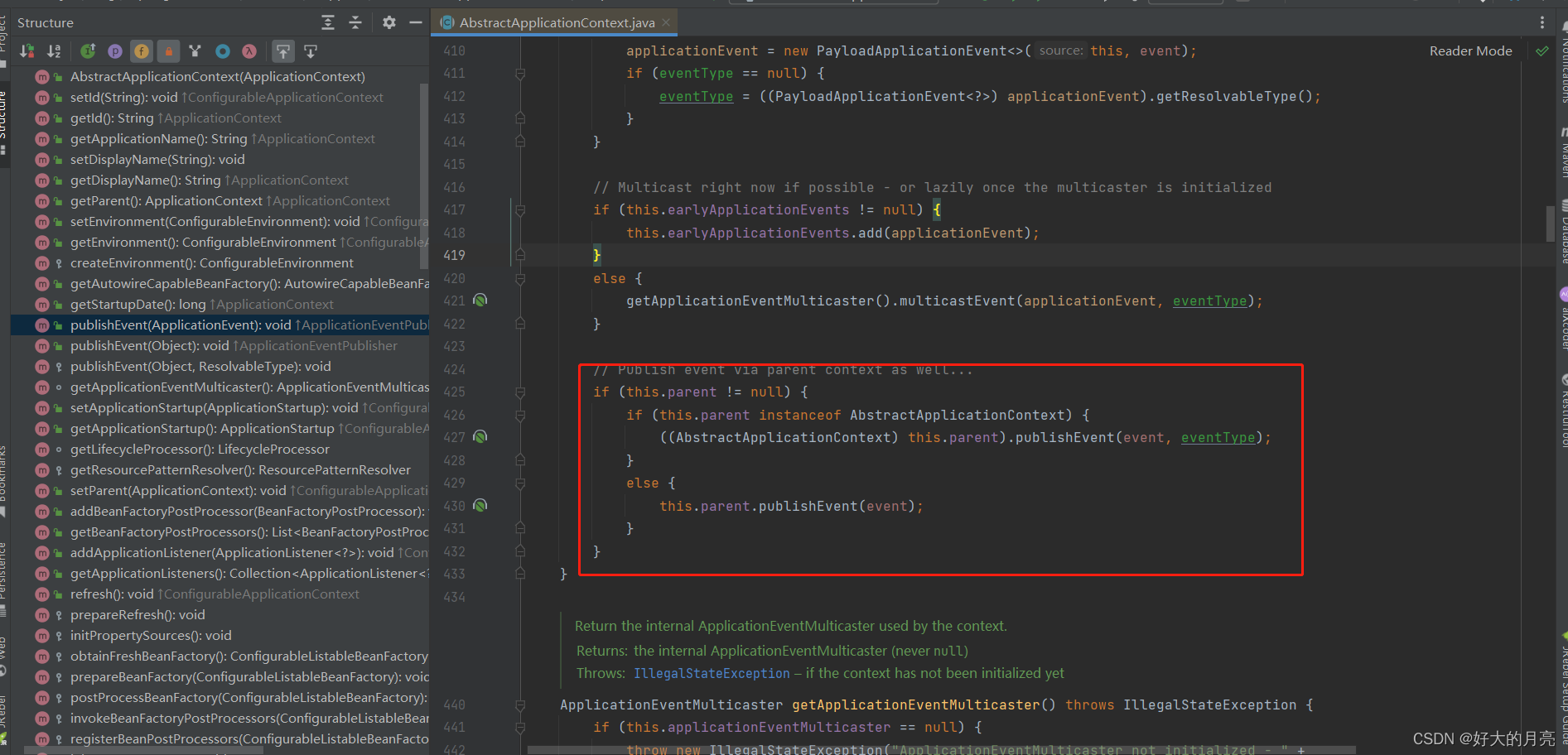The image size is (1568, 755).
Task: Toggle the Show Fields (f) filter
Action: tap(142, 51)
